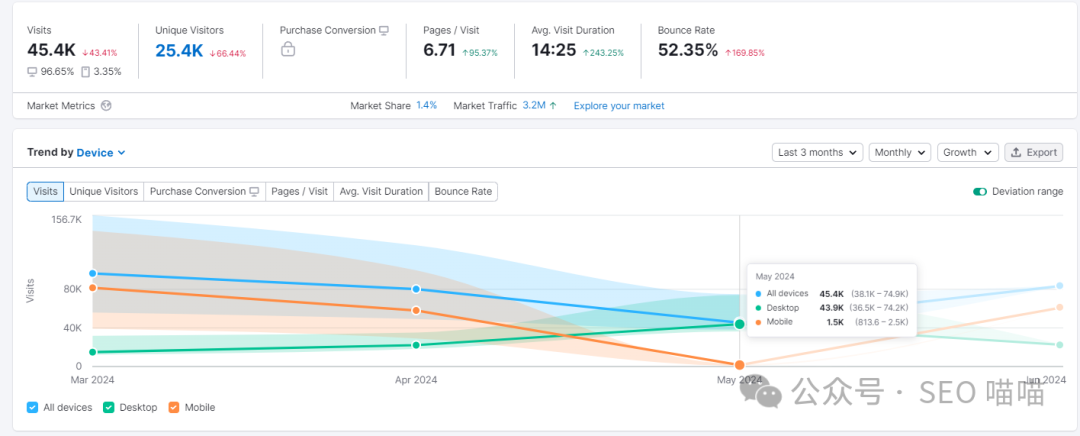Switch to the Unique Visitors tab
Screen dimensions: 1080x436
(103, 192)
